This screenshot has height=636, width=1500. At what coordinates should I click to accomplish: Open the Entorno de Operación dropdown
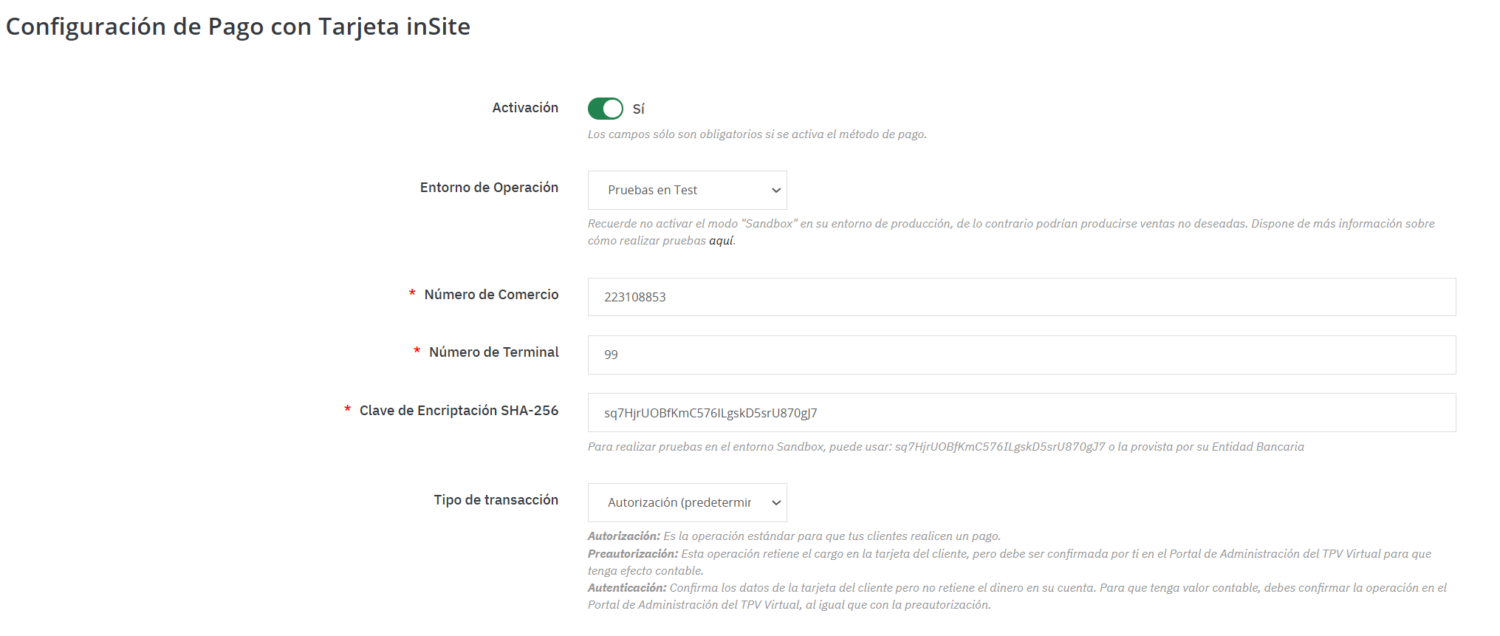point(687,190)
